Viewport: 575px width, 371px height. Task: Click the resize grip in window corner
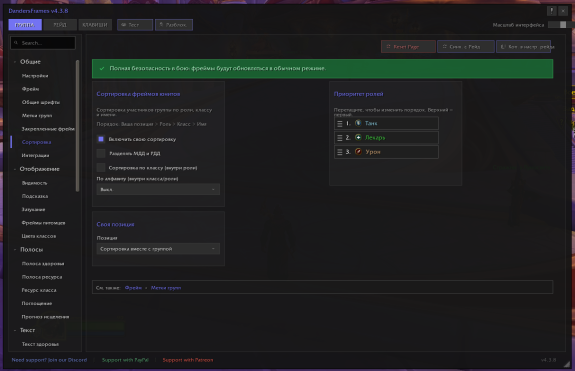point(567,363)
